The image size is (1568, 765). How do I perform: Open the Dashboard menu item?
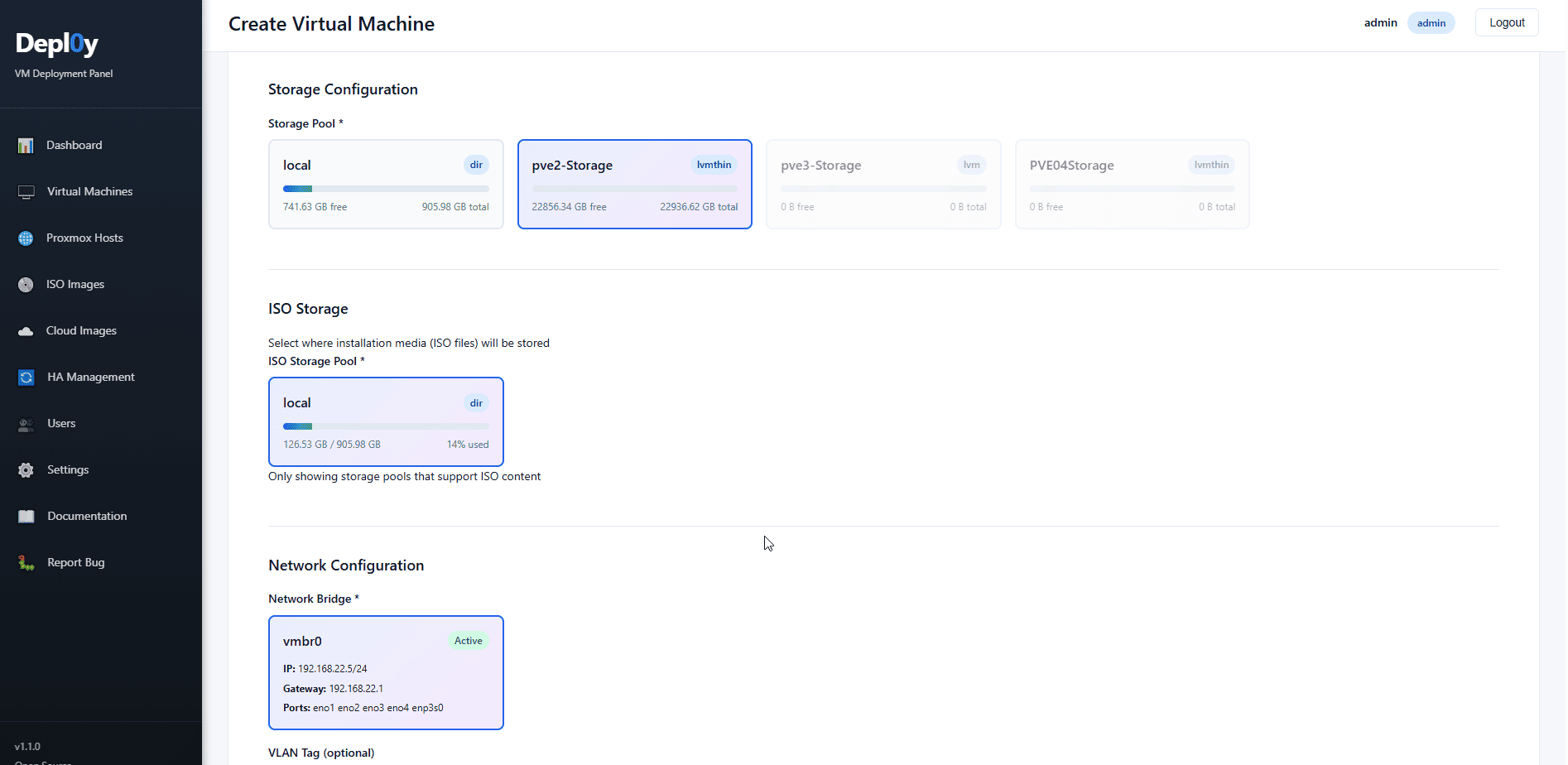(75, 145)
